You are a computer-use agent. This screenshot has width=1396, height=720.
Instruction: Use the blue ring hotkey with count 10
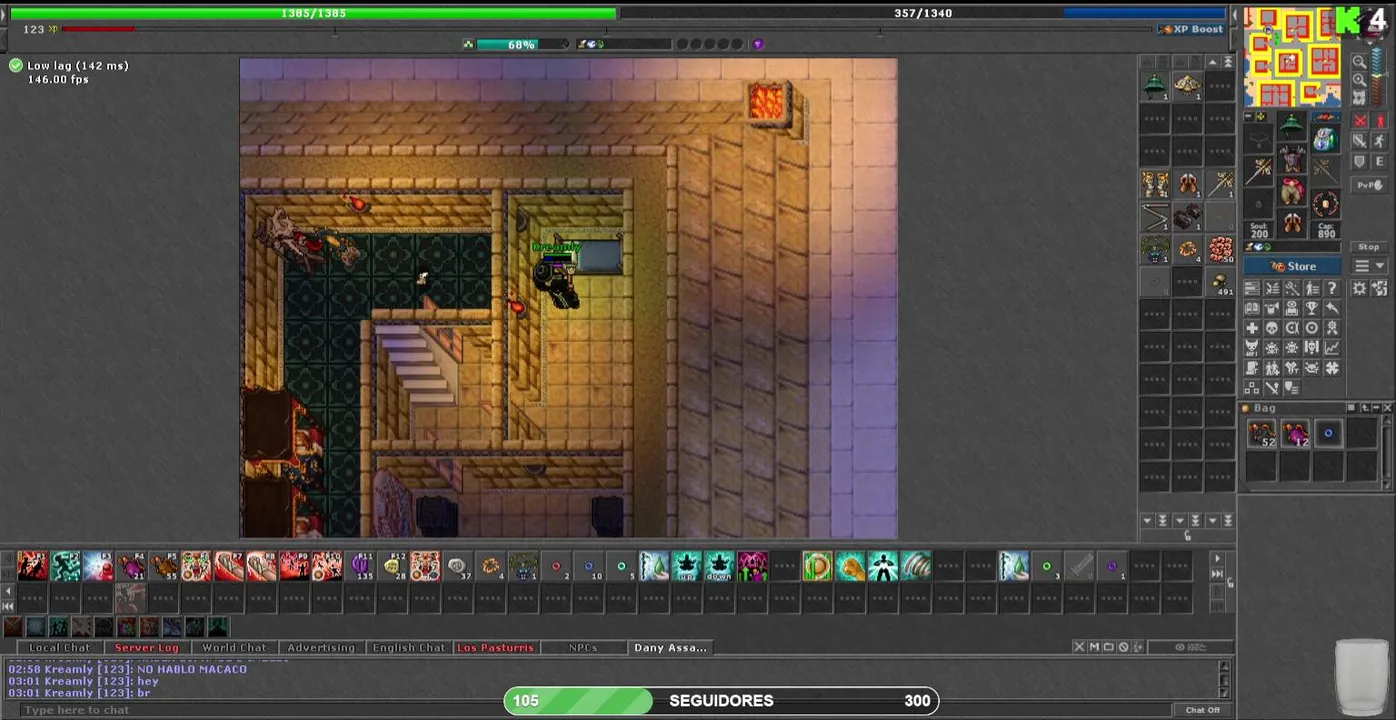pyautogui.click(x=588, y=566)
